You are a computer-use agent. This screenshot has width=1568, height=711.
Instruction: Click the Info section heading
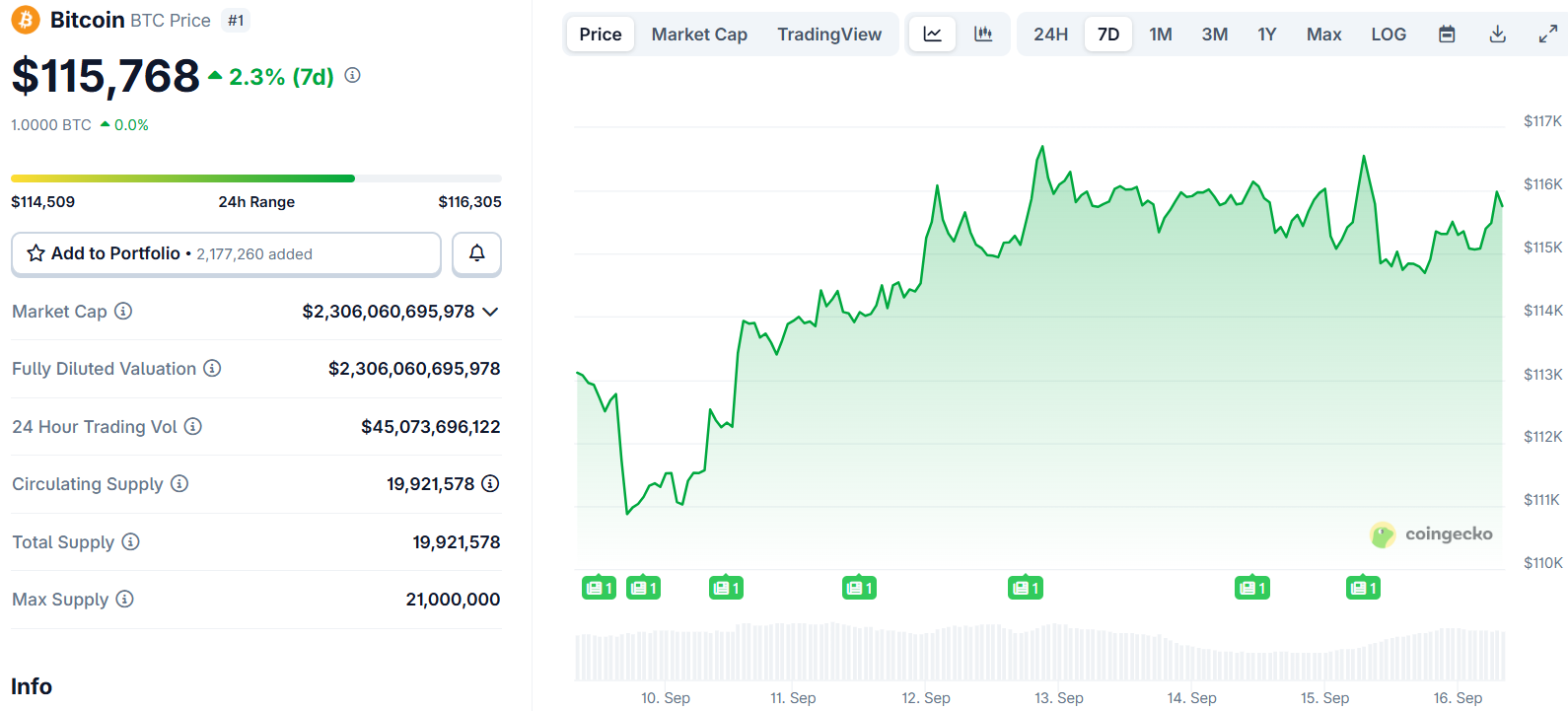tap(32, 686)
